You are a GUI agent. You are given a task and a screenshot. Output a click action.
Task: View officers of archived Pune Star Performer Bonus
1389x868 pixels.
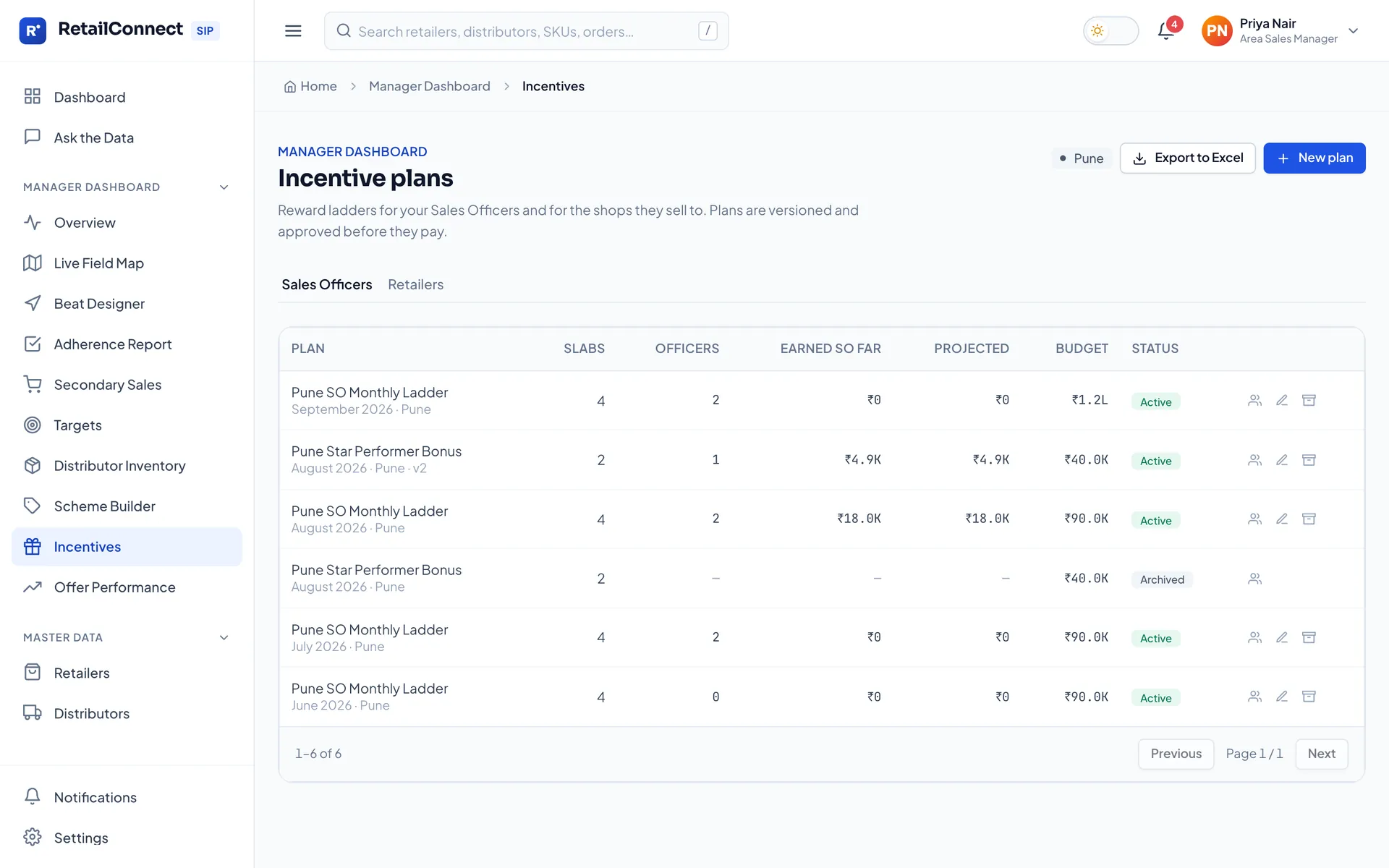pos(1254,579)
